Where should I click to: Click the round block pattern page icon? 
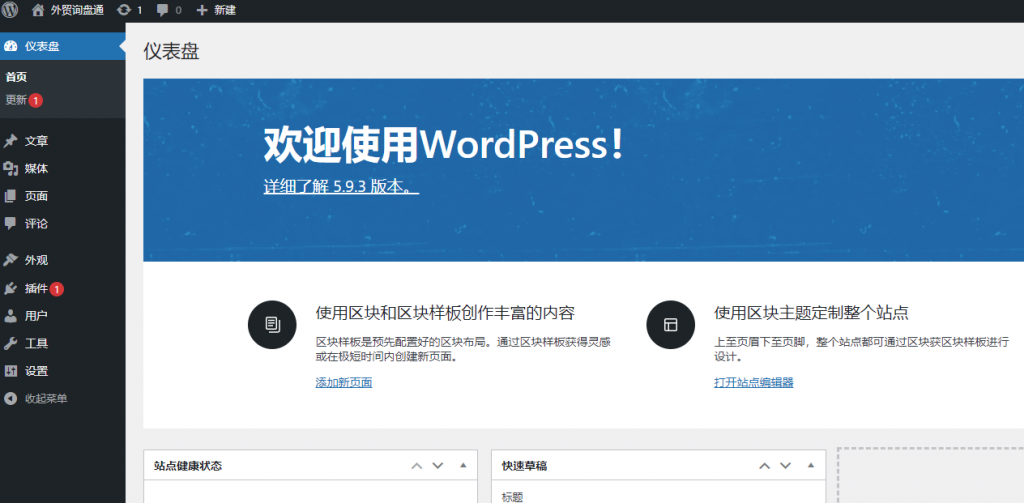tap(272, 325)
